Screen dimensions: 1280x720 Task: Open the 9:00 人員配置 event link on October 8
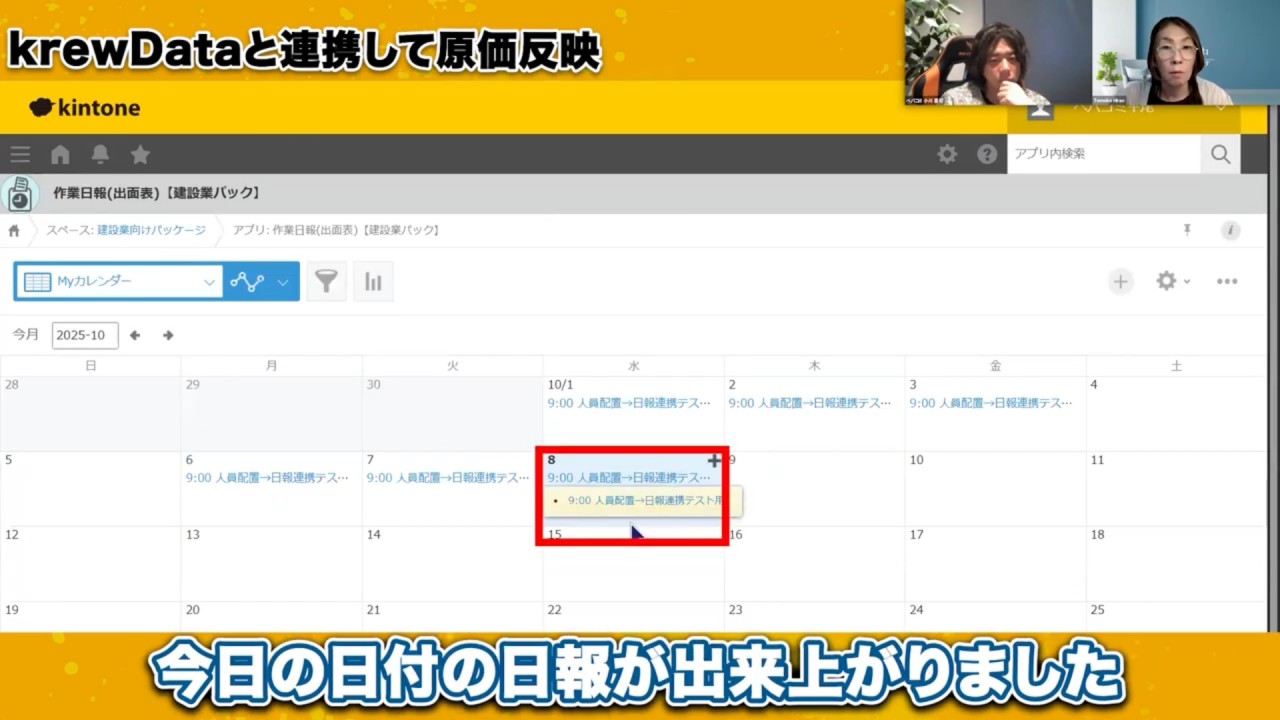pos(630,477)
